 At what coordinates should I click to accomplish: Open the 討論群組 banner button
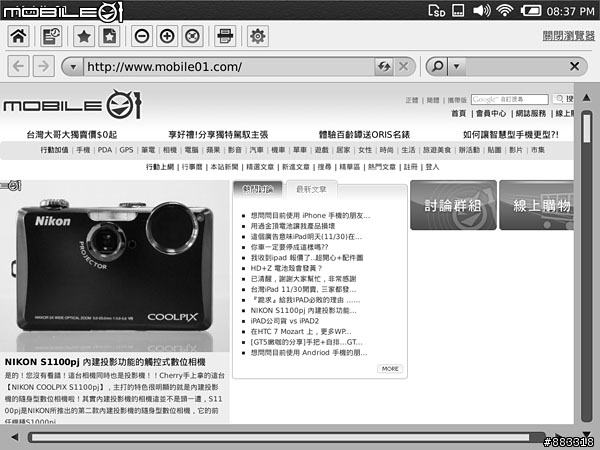[453, 205]
